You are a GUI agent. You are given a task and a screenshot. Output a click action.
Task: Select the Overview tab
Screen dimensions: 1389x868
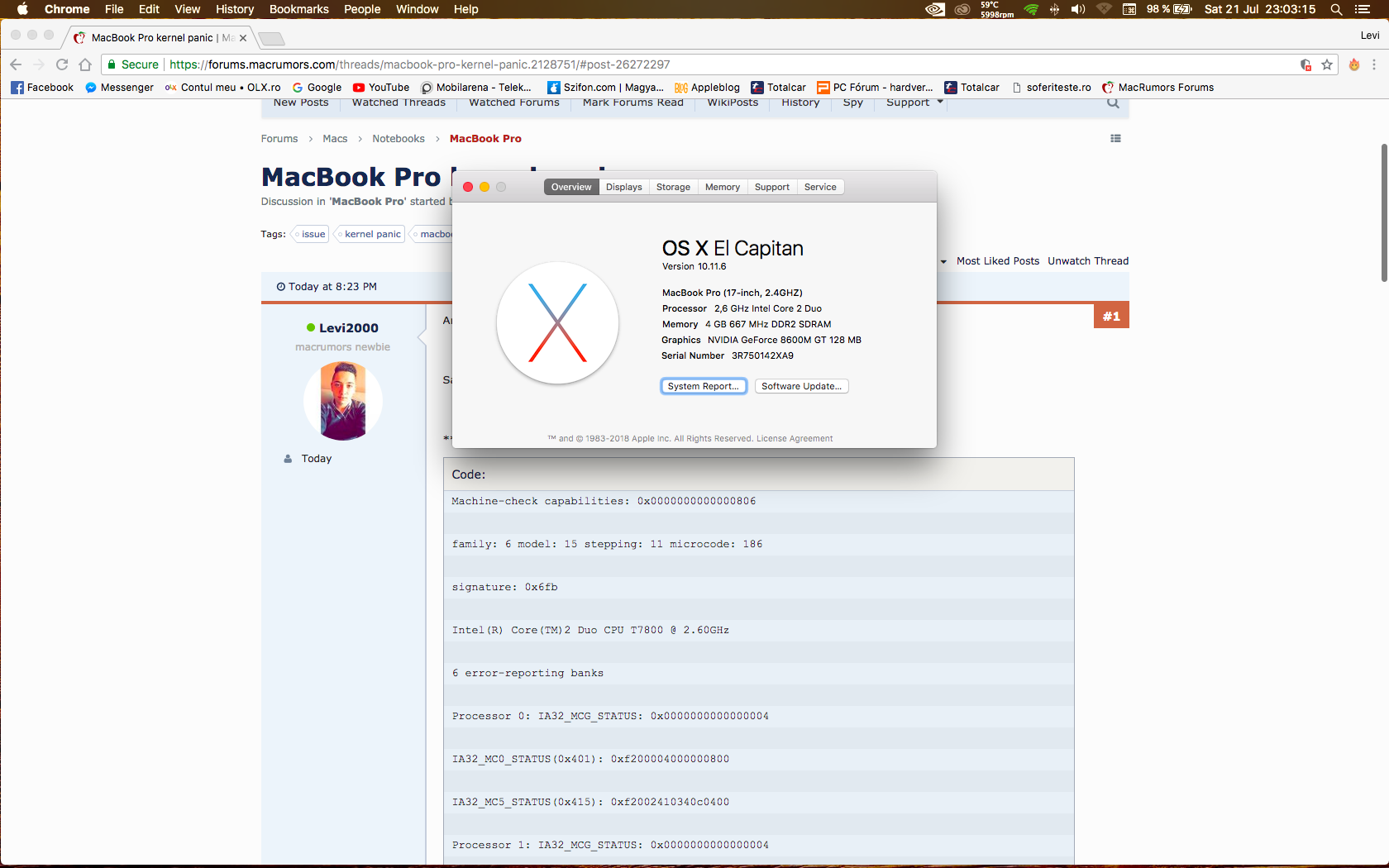(x=571, y=187)
